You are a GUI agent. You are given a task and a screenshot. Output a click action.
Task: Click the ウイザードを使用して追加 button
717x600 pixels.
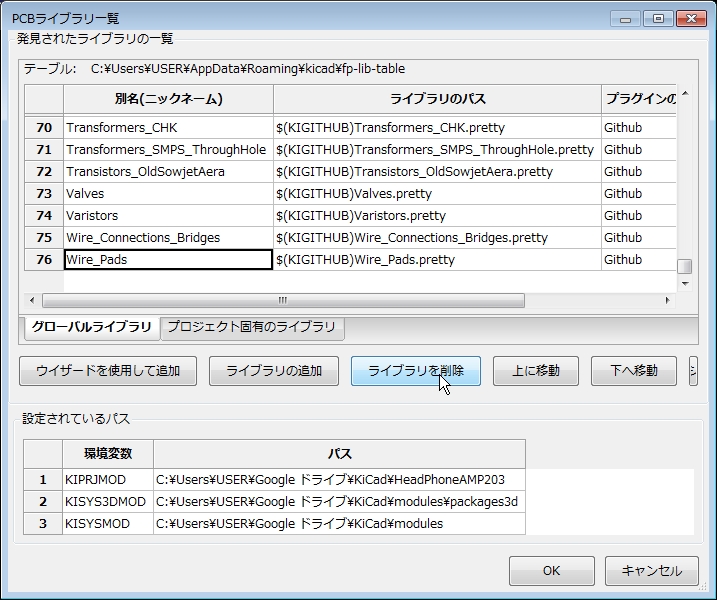pyautogui.click(x=108, y=371)
